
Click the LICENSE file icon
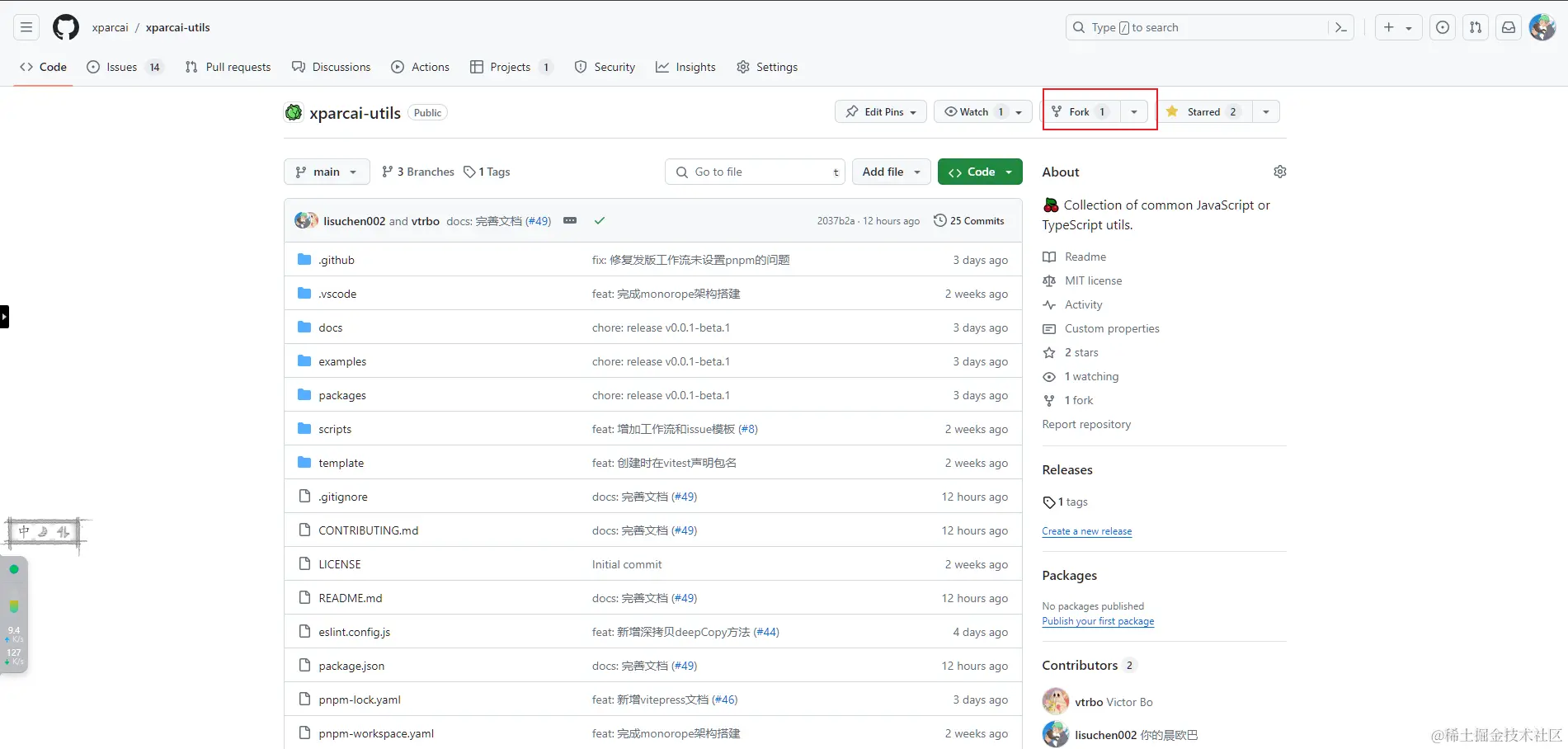(304, 564)
